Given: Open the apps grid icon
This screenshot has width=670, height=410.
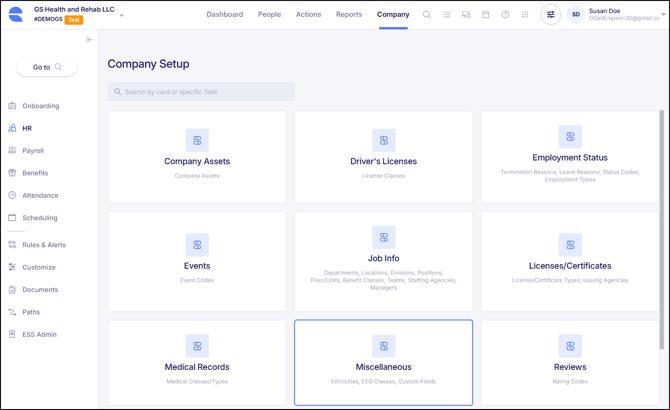Looking at the screenshot, I should 525,15.
